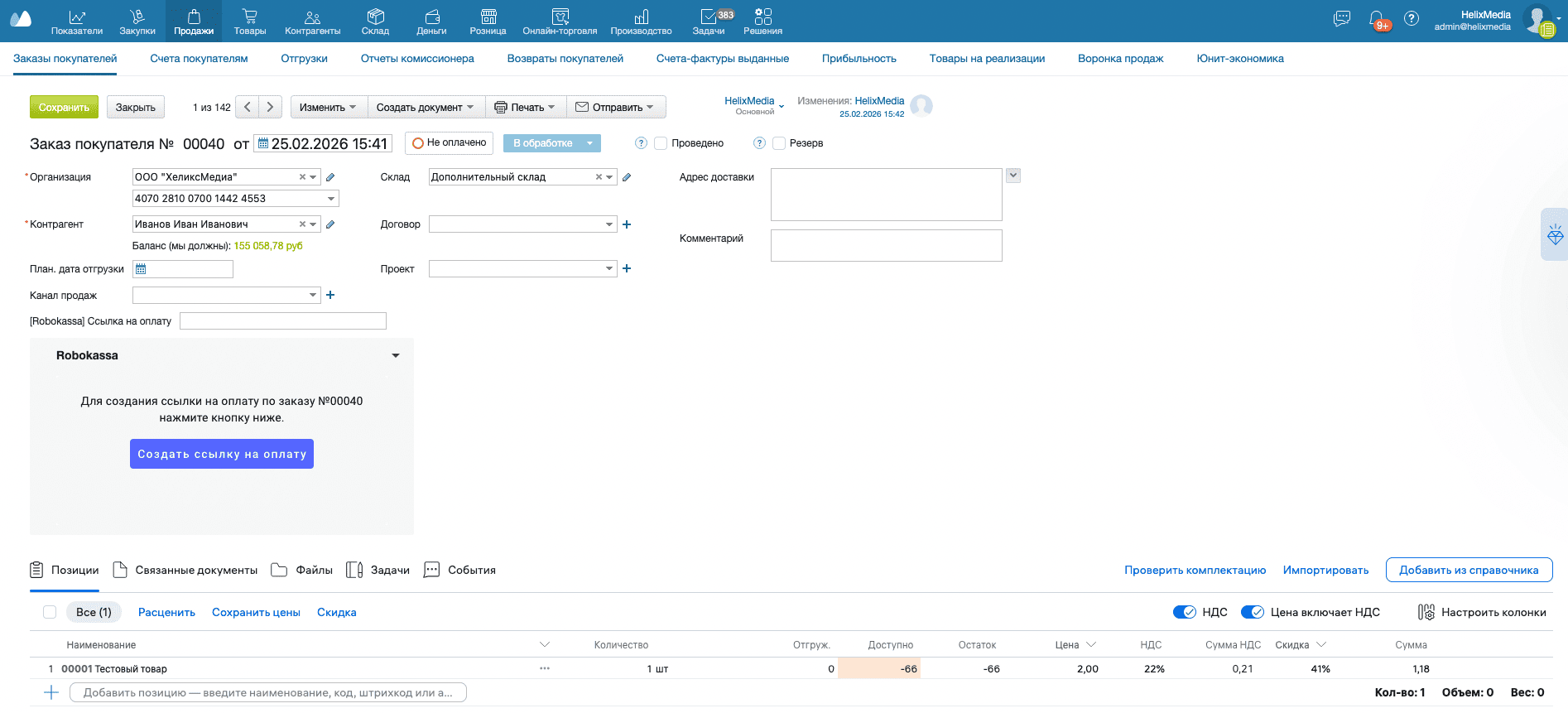Viewport: 1568px width, 713px height.
Task: Open the Контрагенты section icon
Action: pyautogui.click(x=312, y=17)
